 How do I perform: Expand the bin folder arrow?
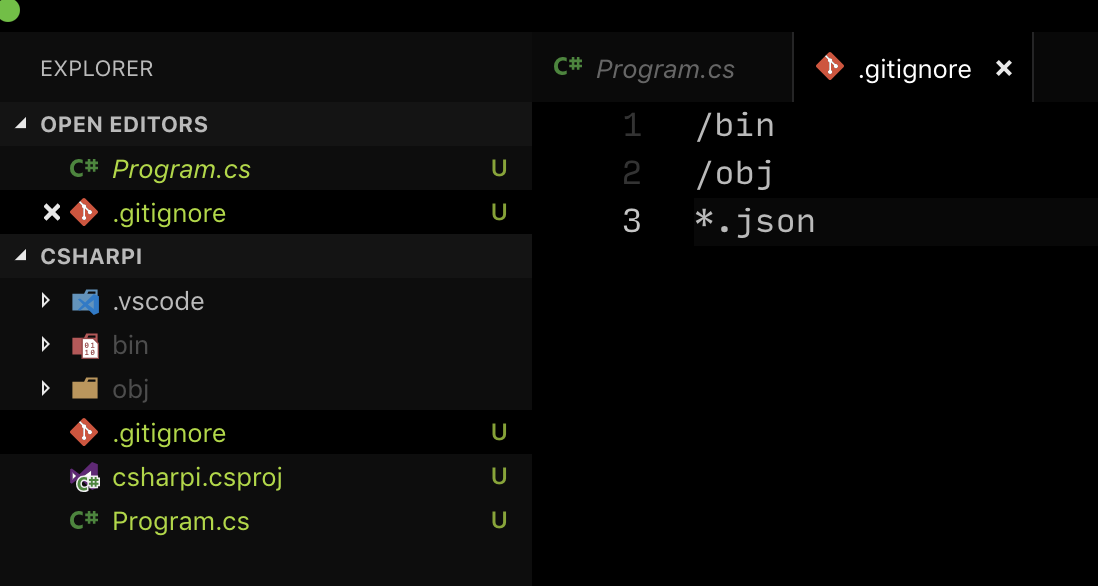[x=45, y=345]
